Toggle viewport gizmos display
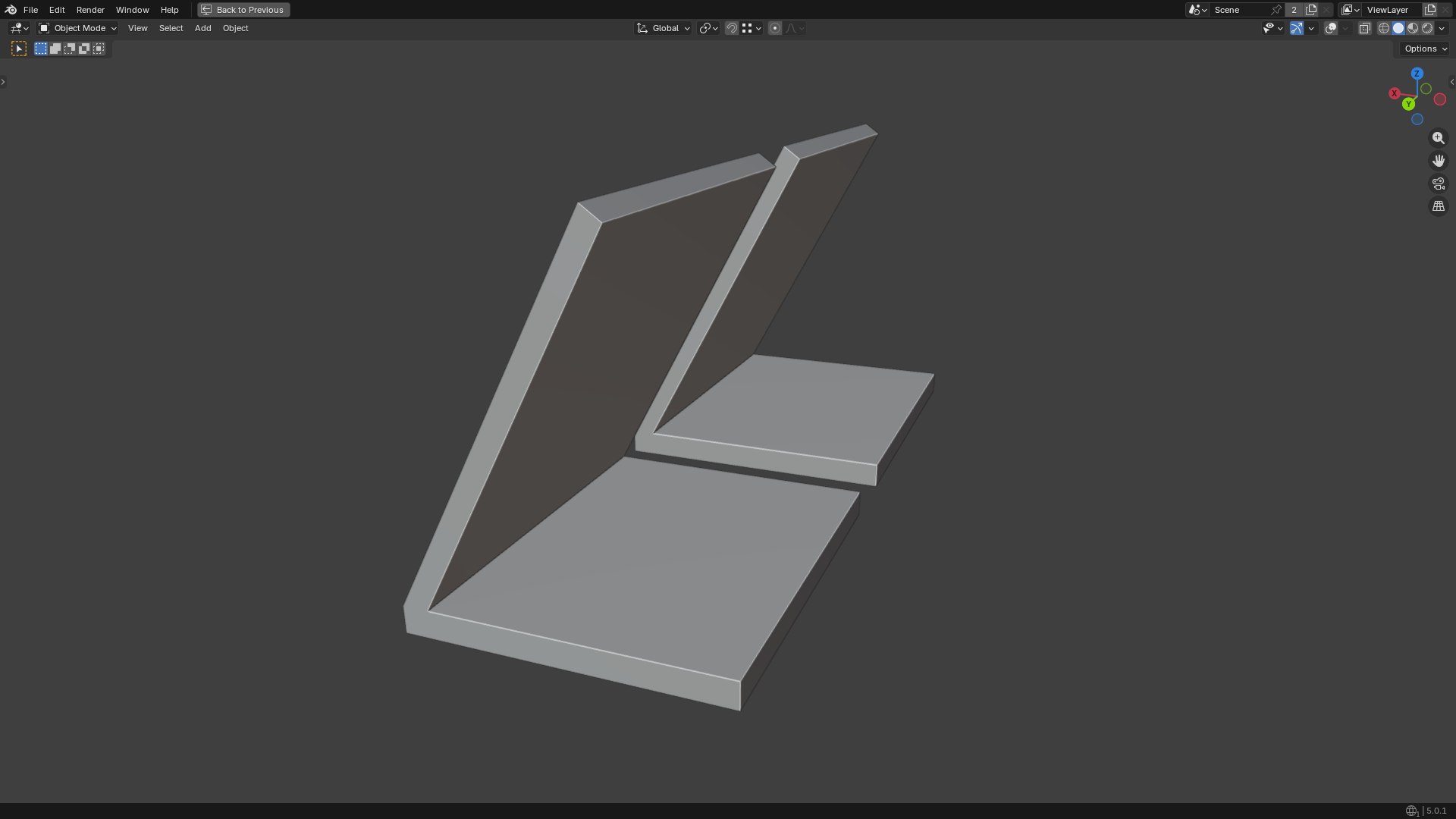1456x819 pixels. coord(1297,28)
